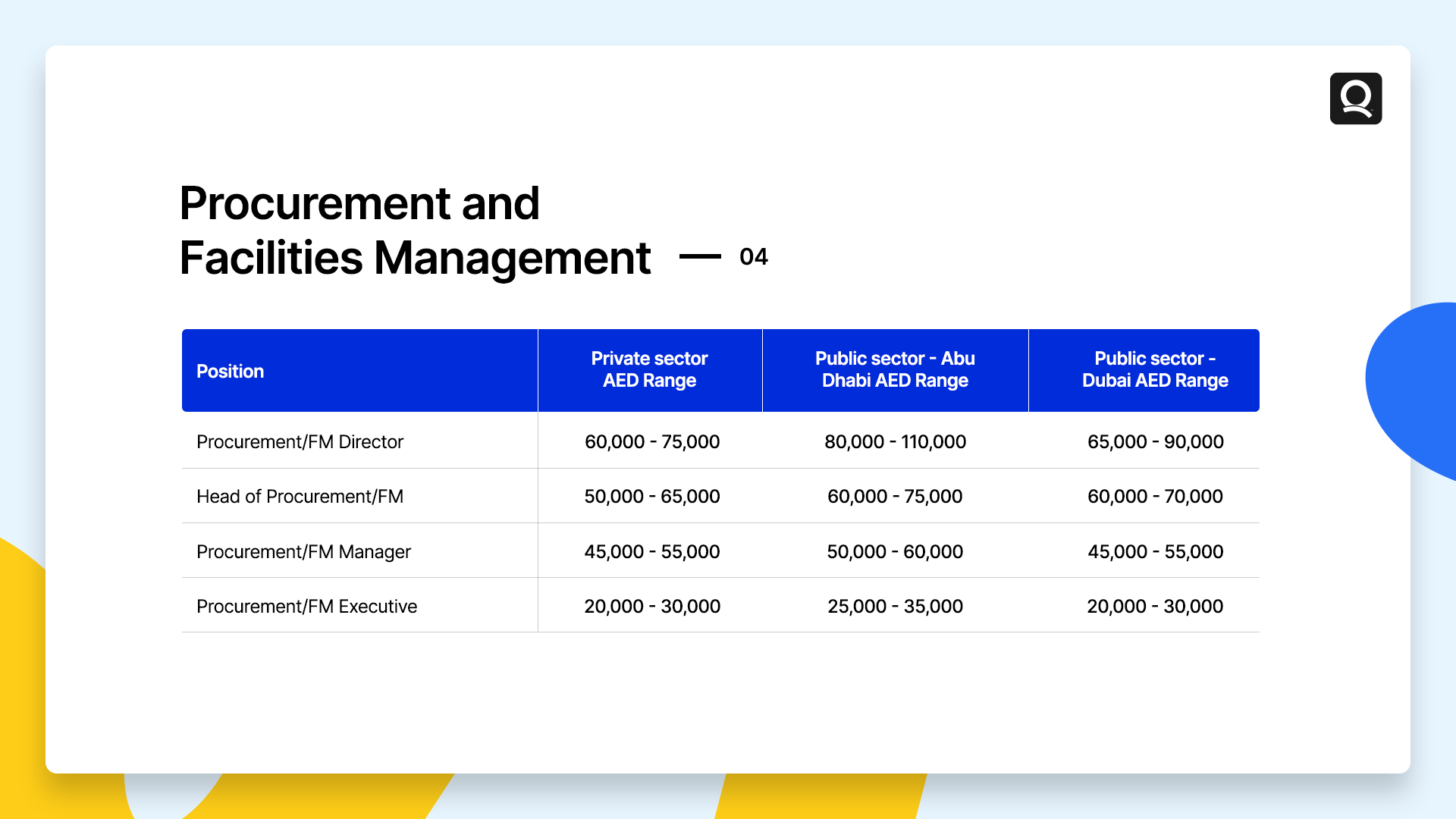Click the Head of Procurement/FM row label
This screenshot has width=1456, height=819.
pos(300,496)
